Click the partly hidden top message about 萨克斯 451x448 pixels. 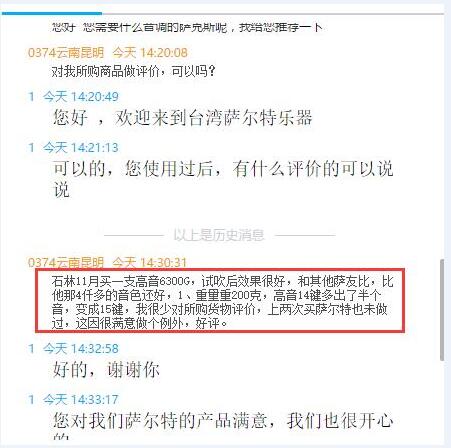(x=187, y=27)
